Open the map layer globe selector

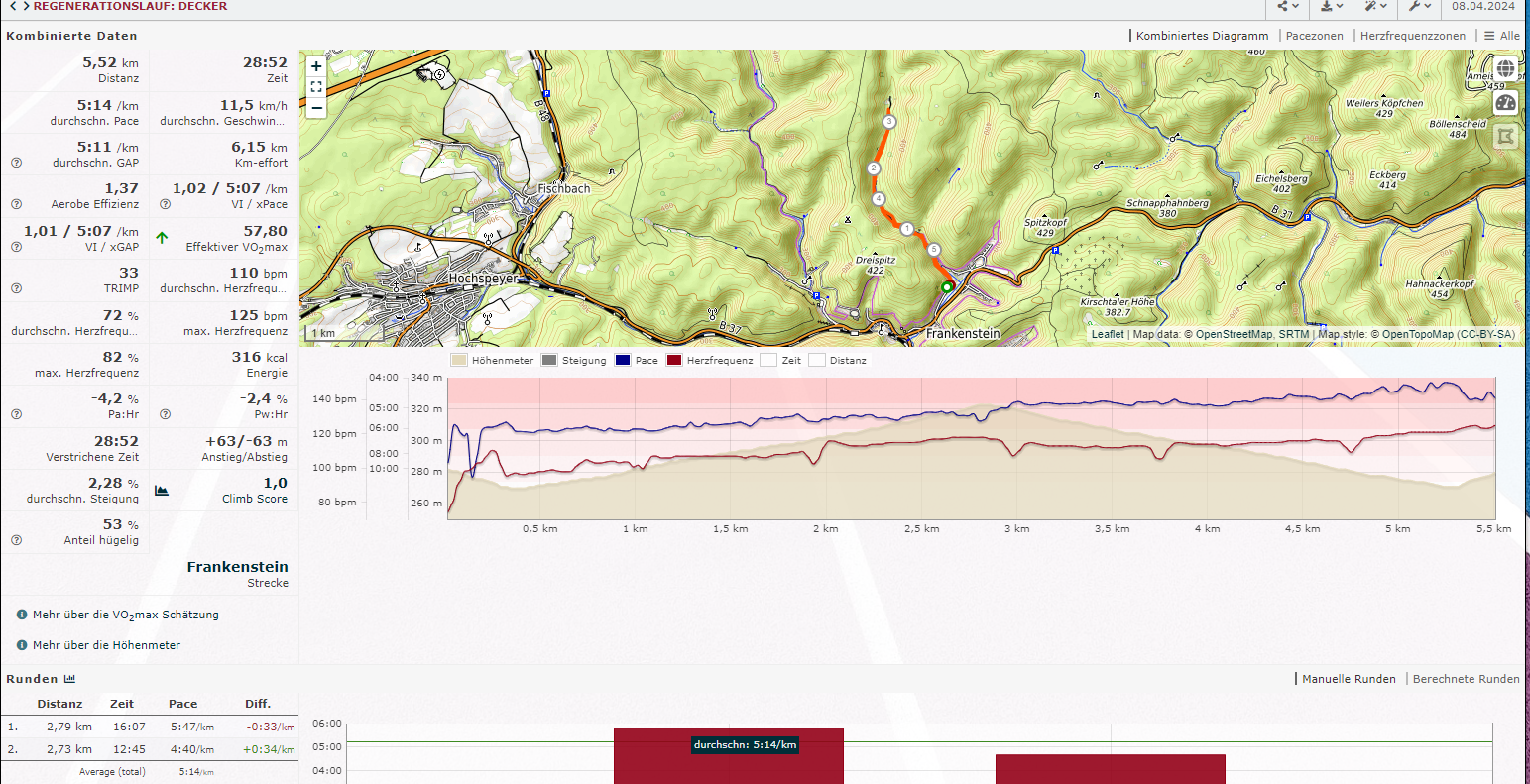coord(1505,68)
